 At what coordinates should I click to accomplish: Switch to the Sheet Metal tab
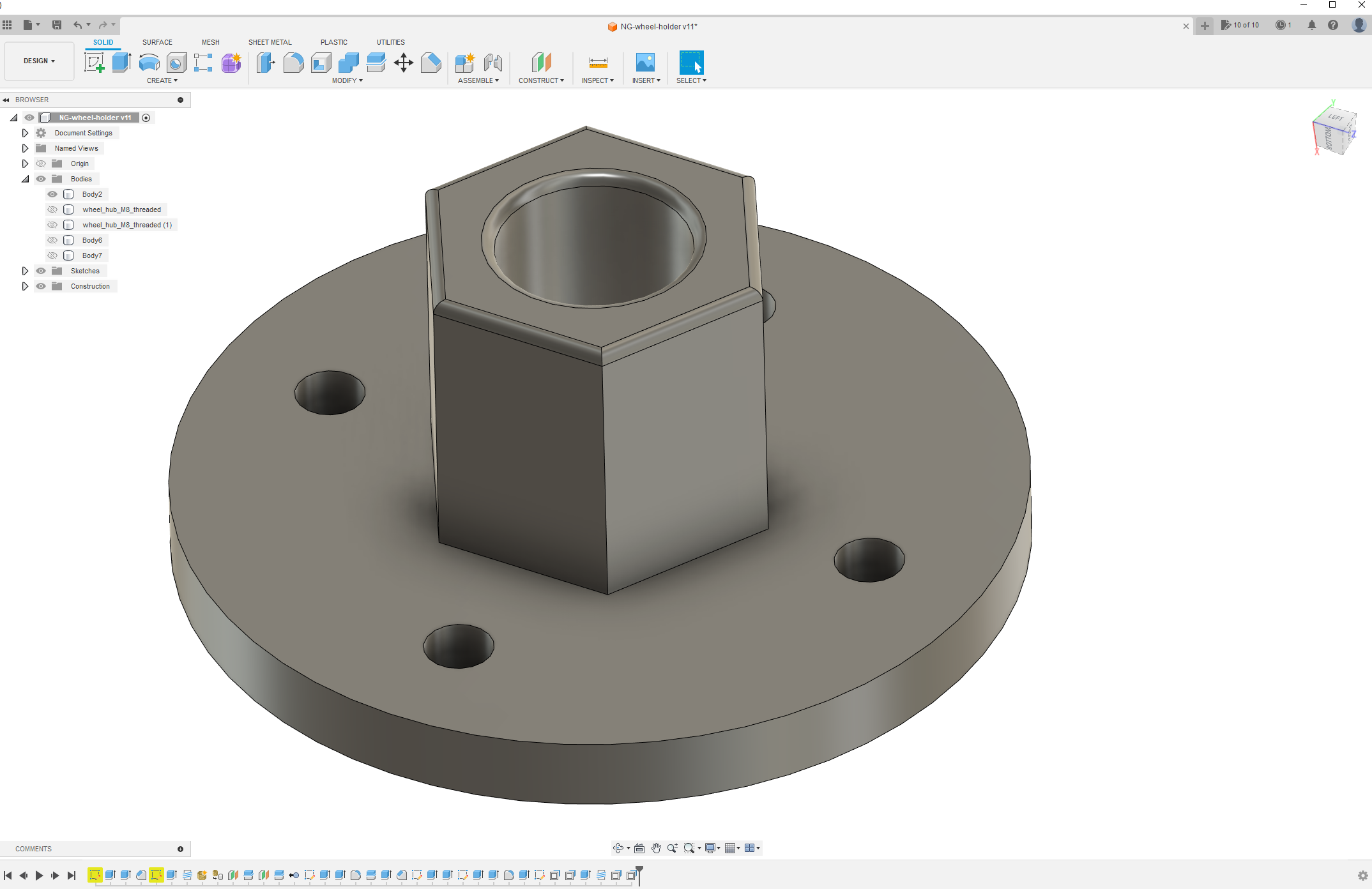tap(270, 42)
